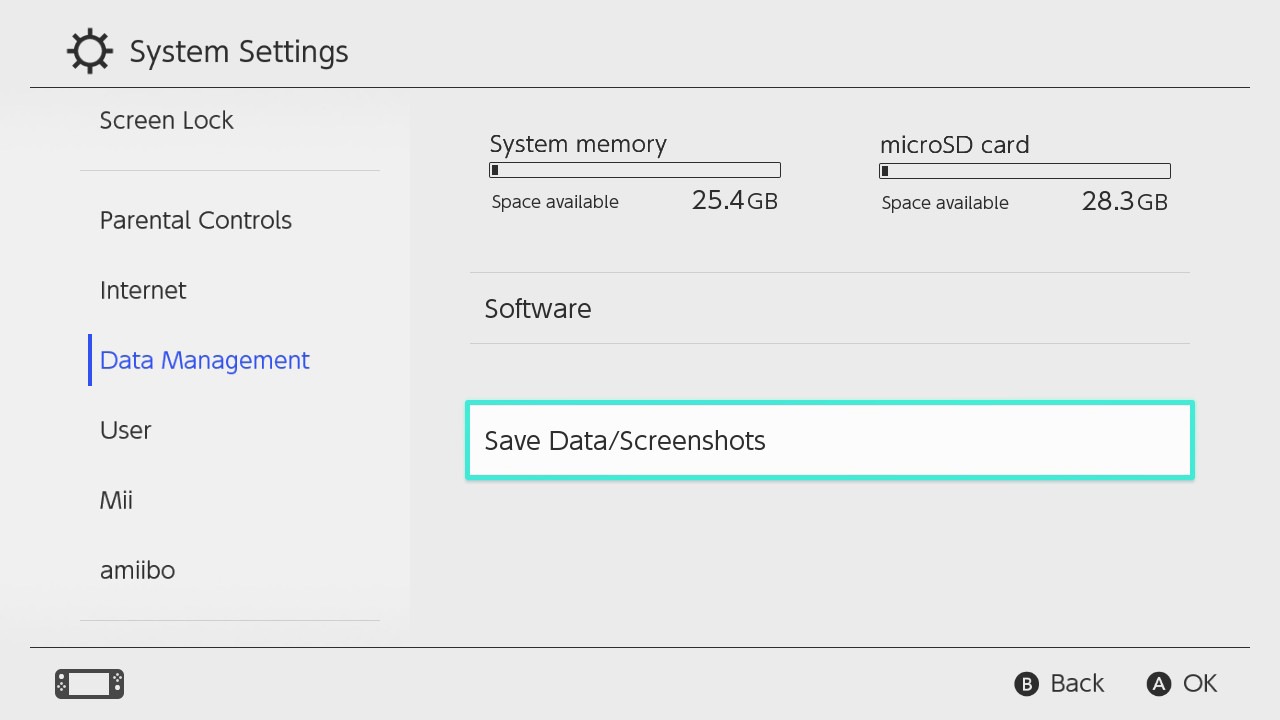
Task: Select Save Data/Screenshots option
Action: point(830,440)
